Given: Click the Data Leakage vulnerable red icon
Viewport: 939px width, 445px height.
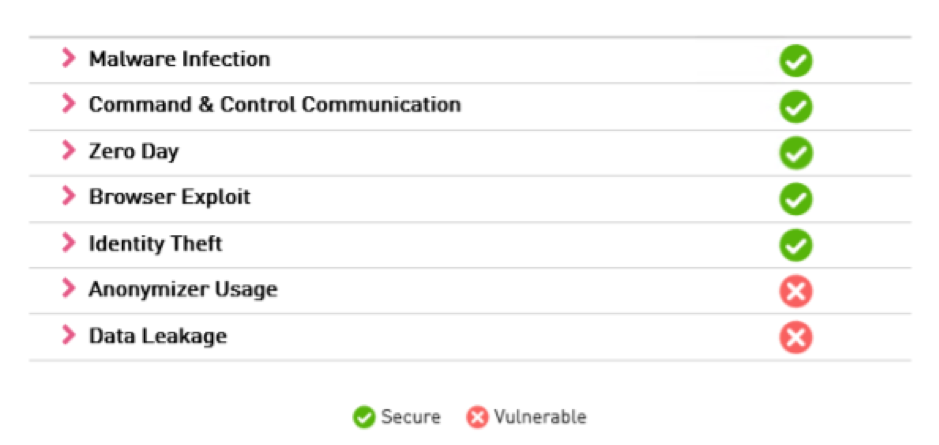Looking at the screenshot, I should pyautogui.click(x=795, y=338).
